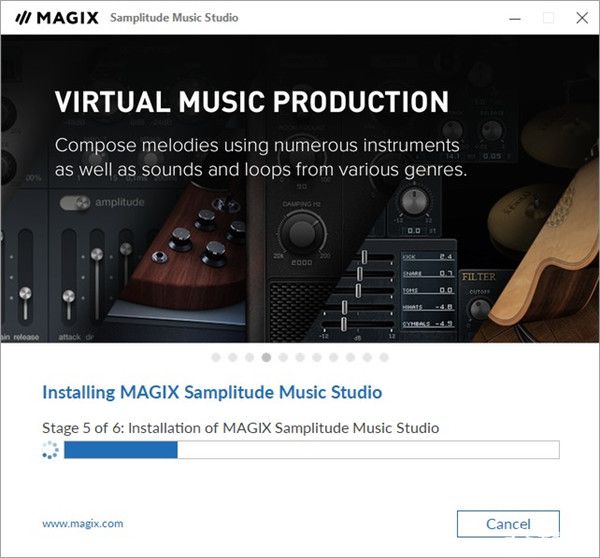This screenshot has height=558, width=600.
Task: Click the blue installation progress bar
Action: click(311, 450)
